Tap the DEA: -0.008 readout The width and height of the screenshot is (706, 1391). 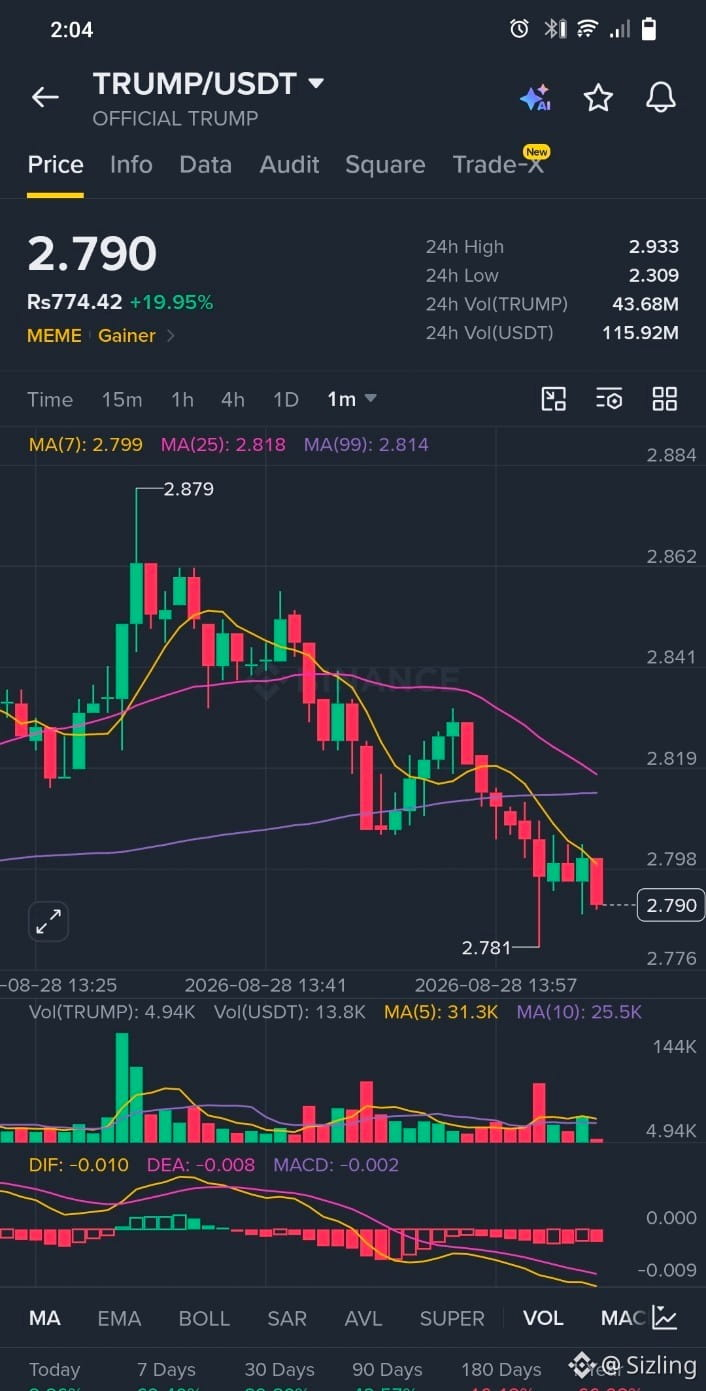coord(201,1165)
